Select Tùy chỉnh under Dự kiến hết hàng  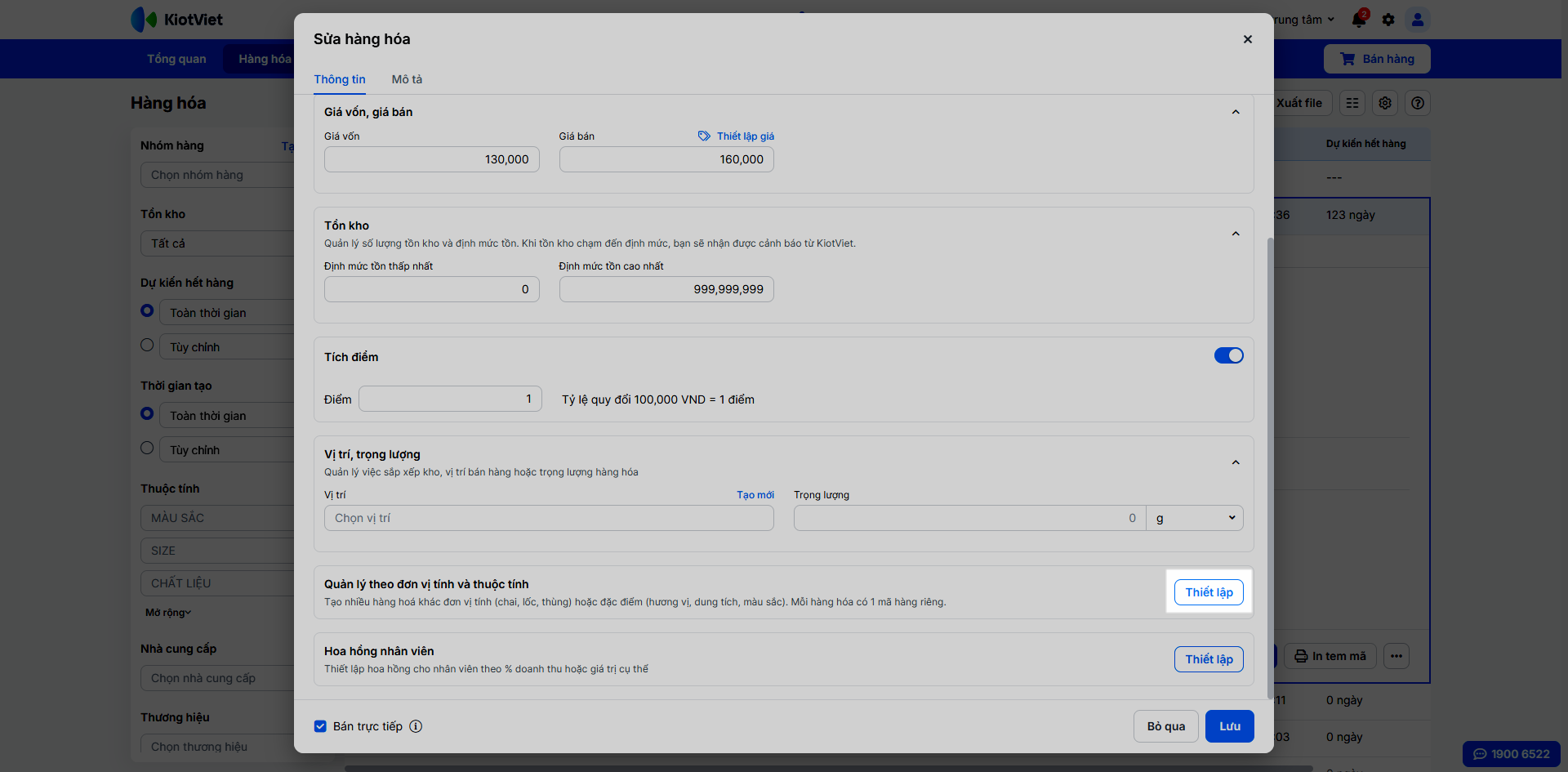[147, 346]
